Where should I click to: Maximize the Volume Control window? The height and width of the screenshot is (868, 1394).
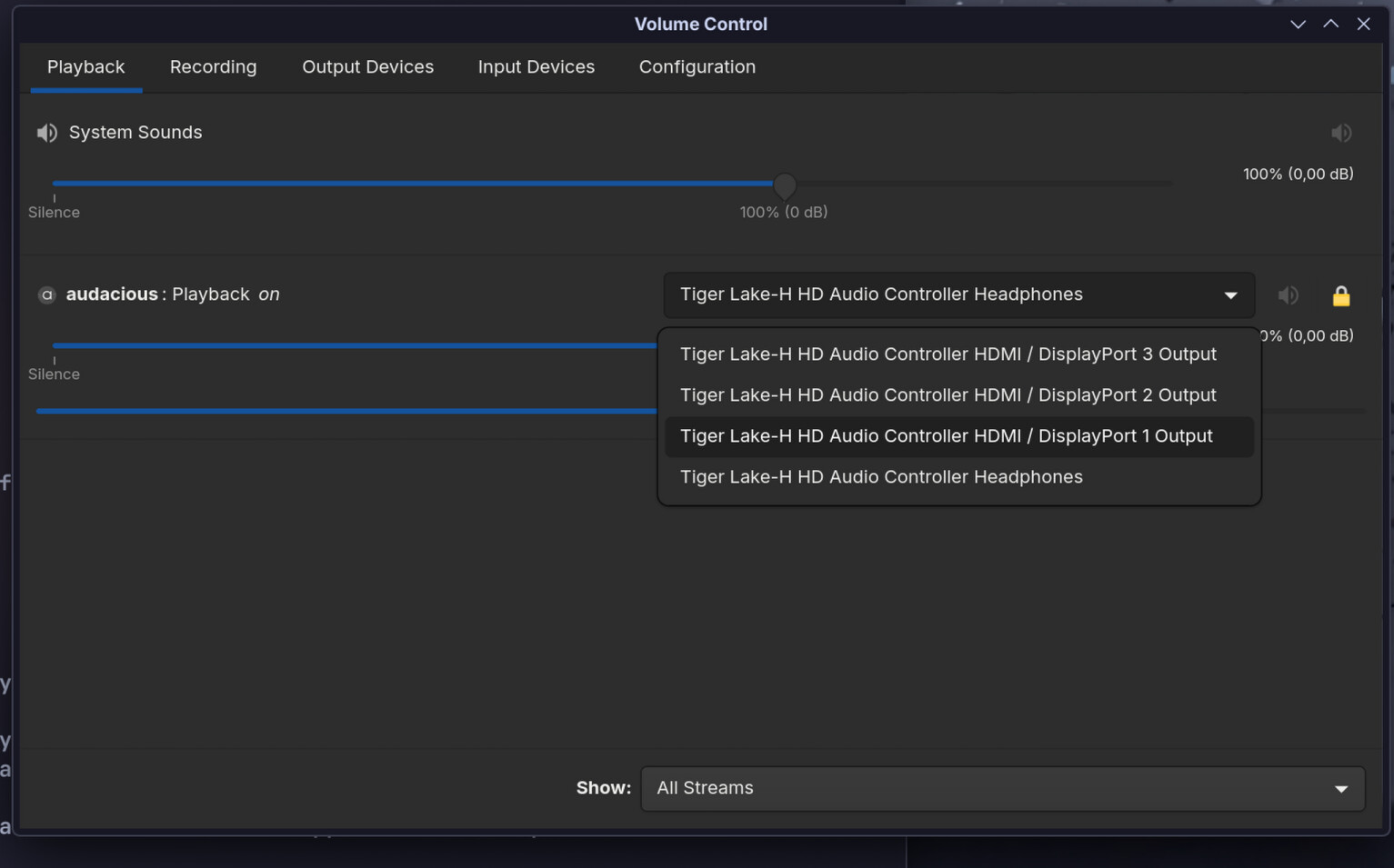click(x=1330, y=25)
